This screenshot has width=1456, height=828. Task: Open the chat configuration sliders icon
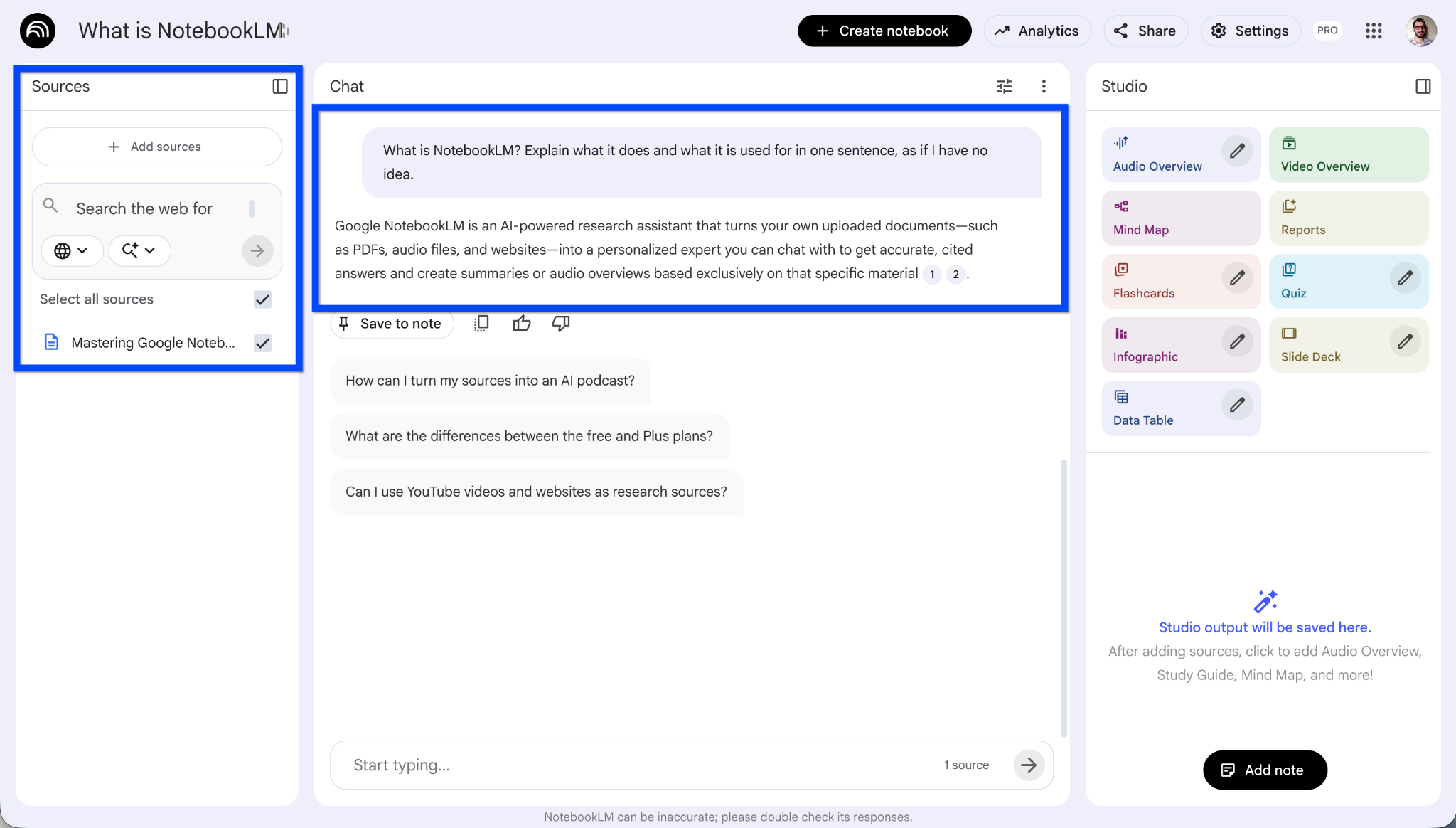tap(1003, 85)
